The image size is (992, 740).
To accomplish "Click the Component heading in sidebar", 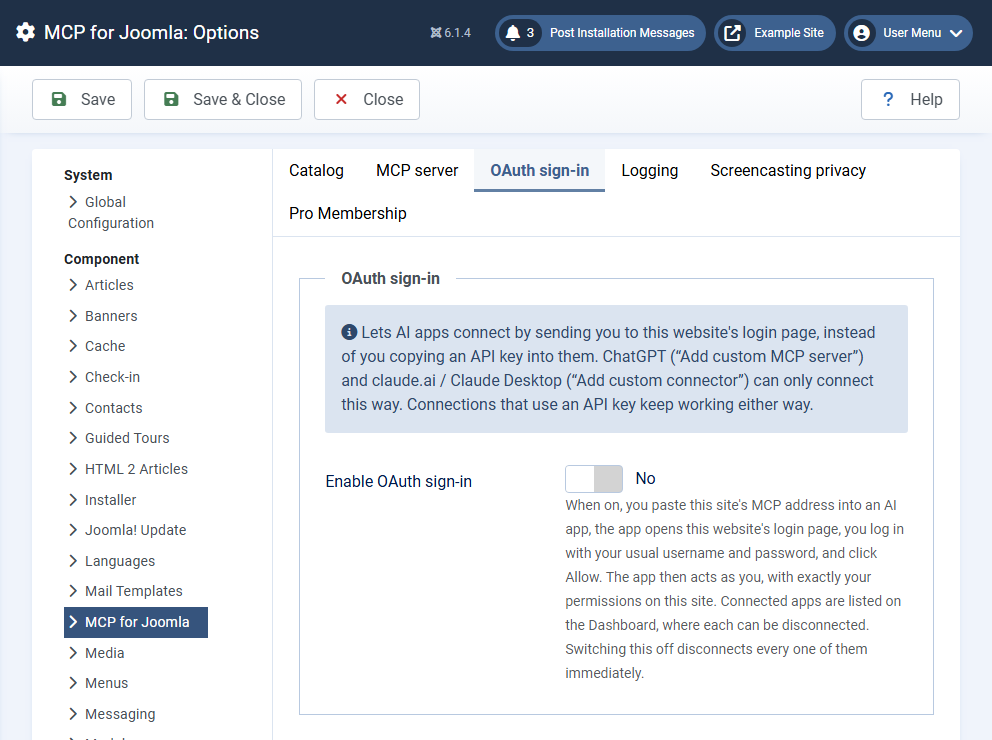I will [x=101, y=259].
